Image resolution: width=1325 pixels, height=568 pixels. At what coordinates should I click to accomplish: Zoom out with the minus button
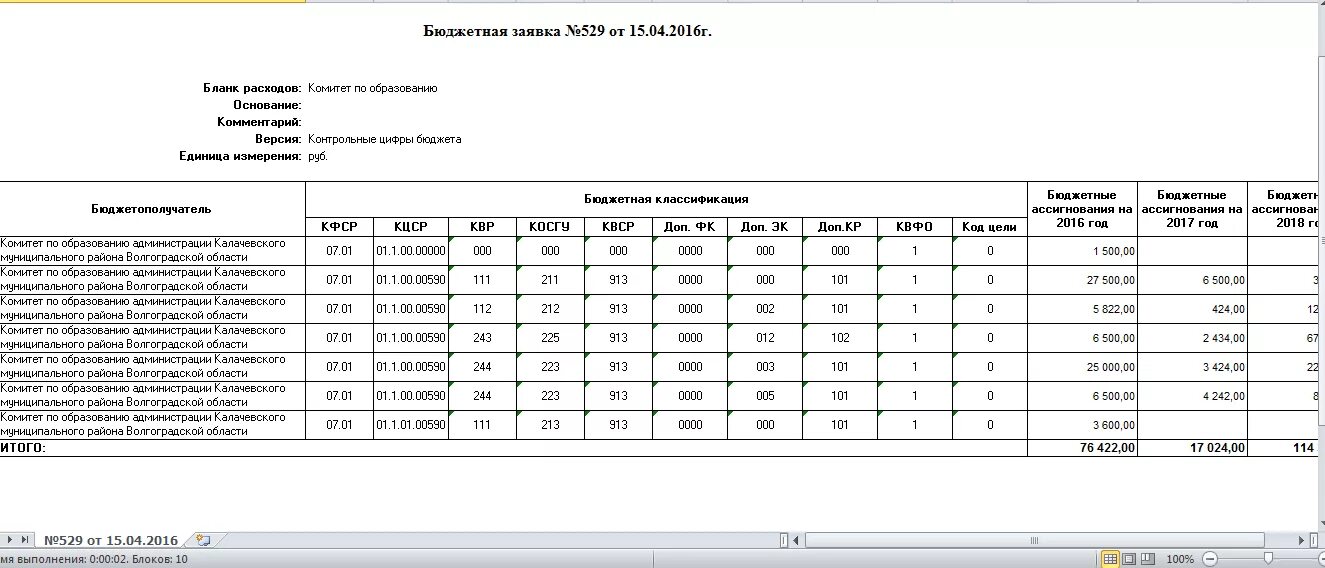point(1210,559)
